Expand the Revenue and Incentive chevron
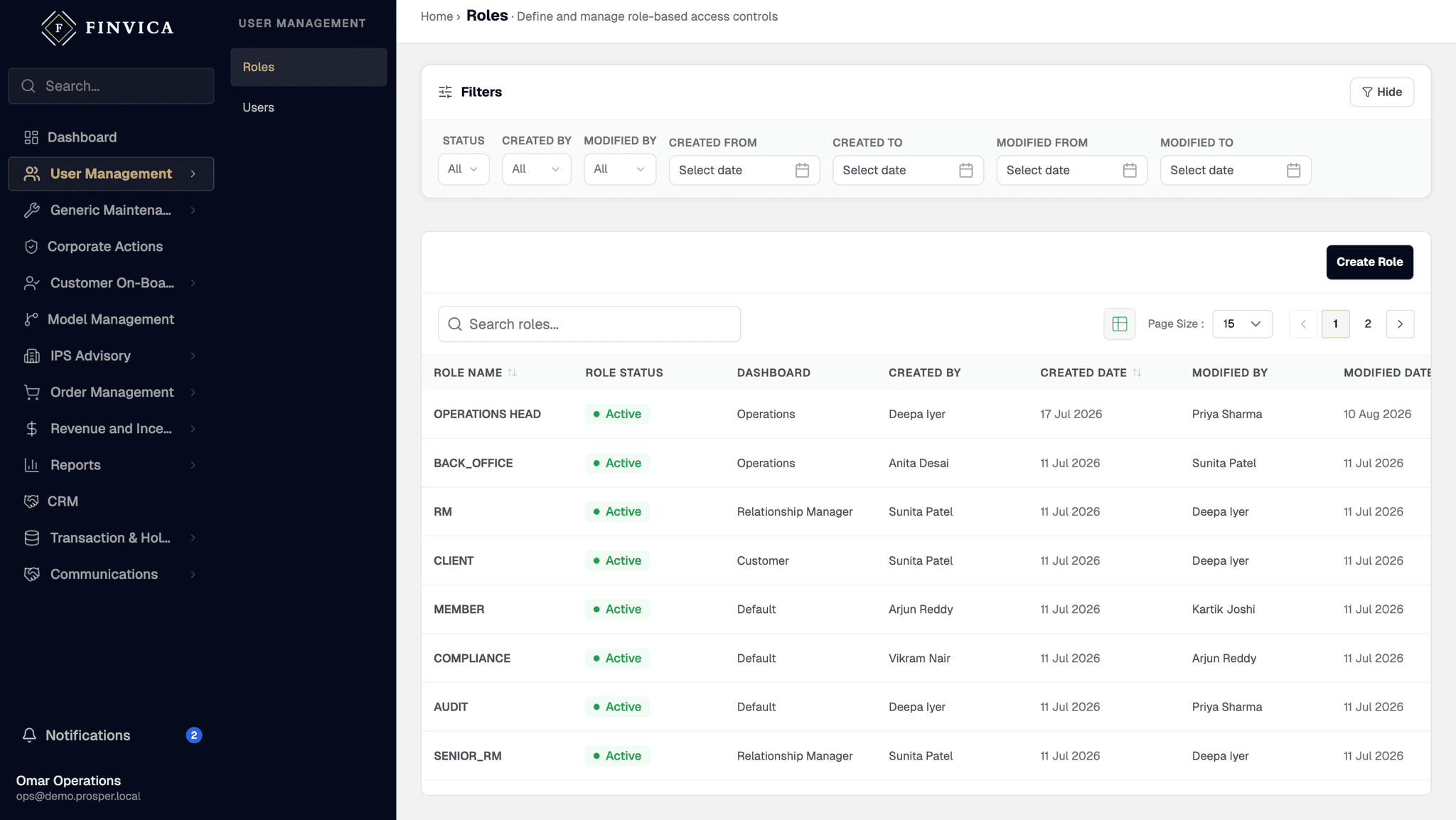The width and height of the screenshot is (1456, 820). point(193,429)
